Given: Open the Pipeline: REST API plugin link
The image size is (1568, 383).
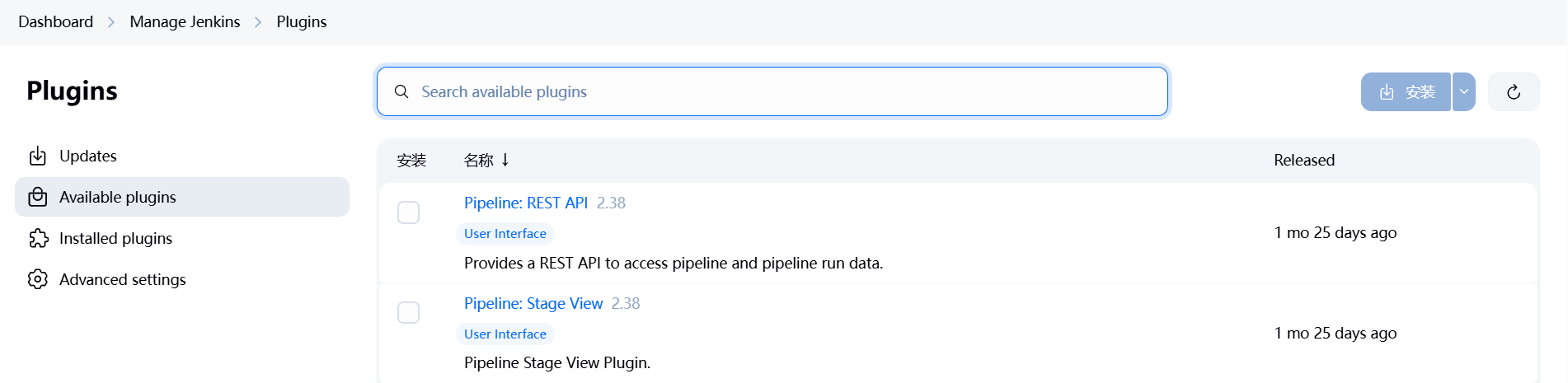Looking at the screenshot, I should [x=526, y=203].
